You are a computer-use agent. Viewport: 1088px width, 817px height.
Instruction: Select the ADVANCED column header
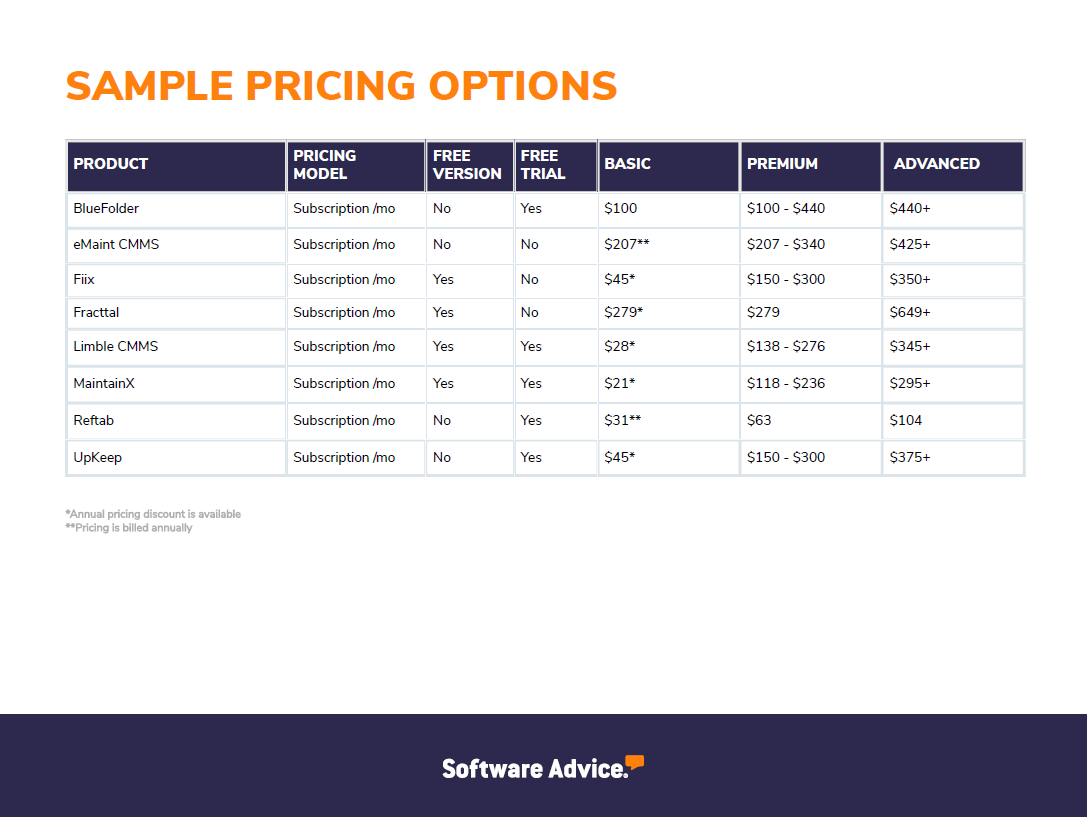click(x=953, y=166)
